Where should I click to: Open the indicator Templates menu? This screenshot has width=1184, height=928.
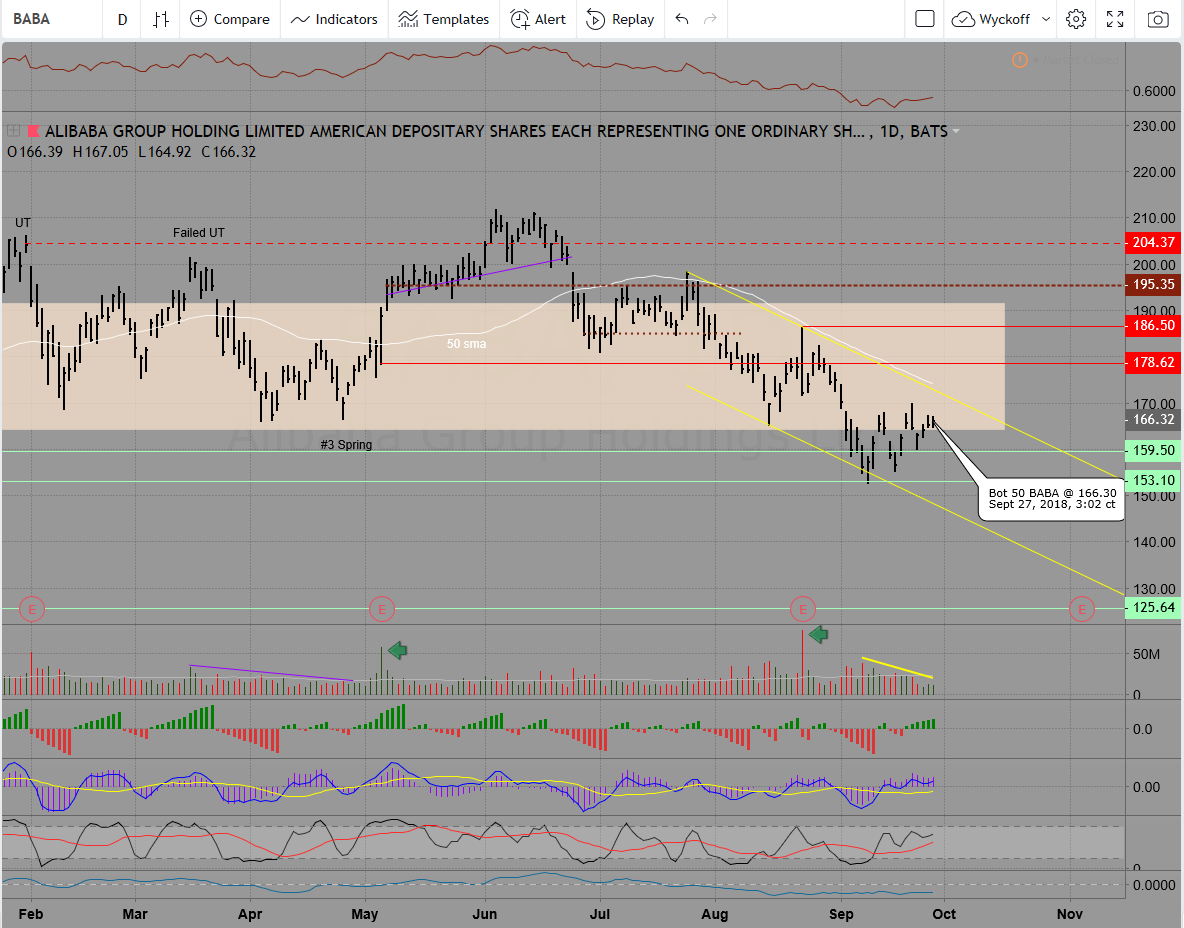point(443,19)
